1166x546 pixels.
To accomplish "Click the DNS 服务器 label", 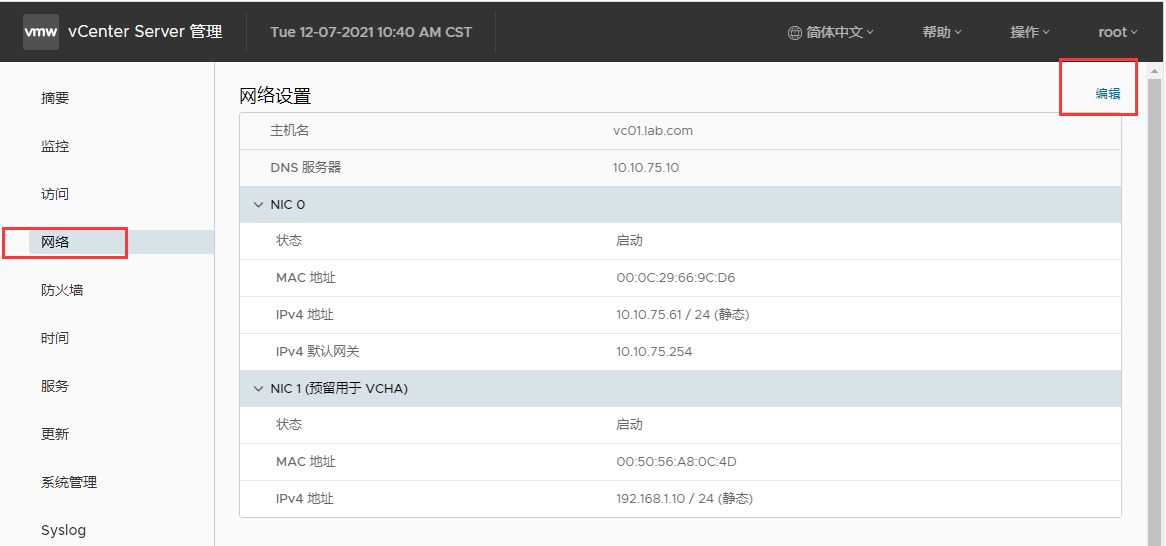I will (306, 167).
